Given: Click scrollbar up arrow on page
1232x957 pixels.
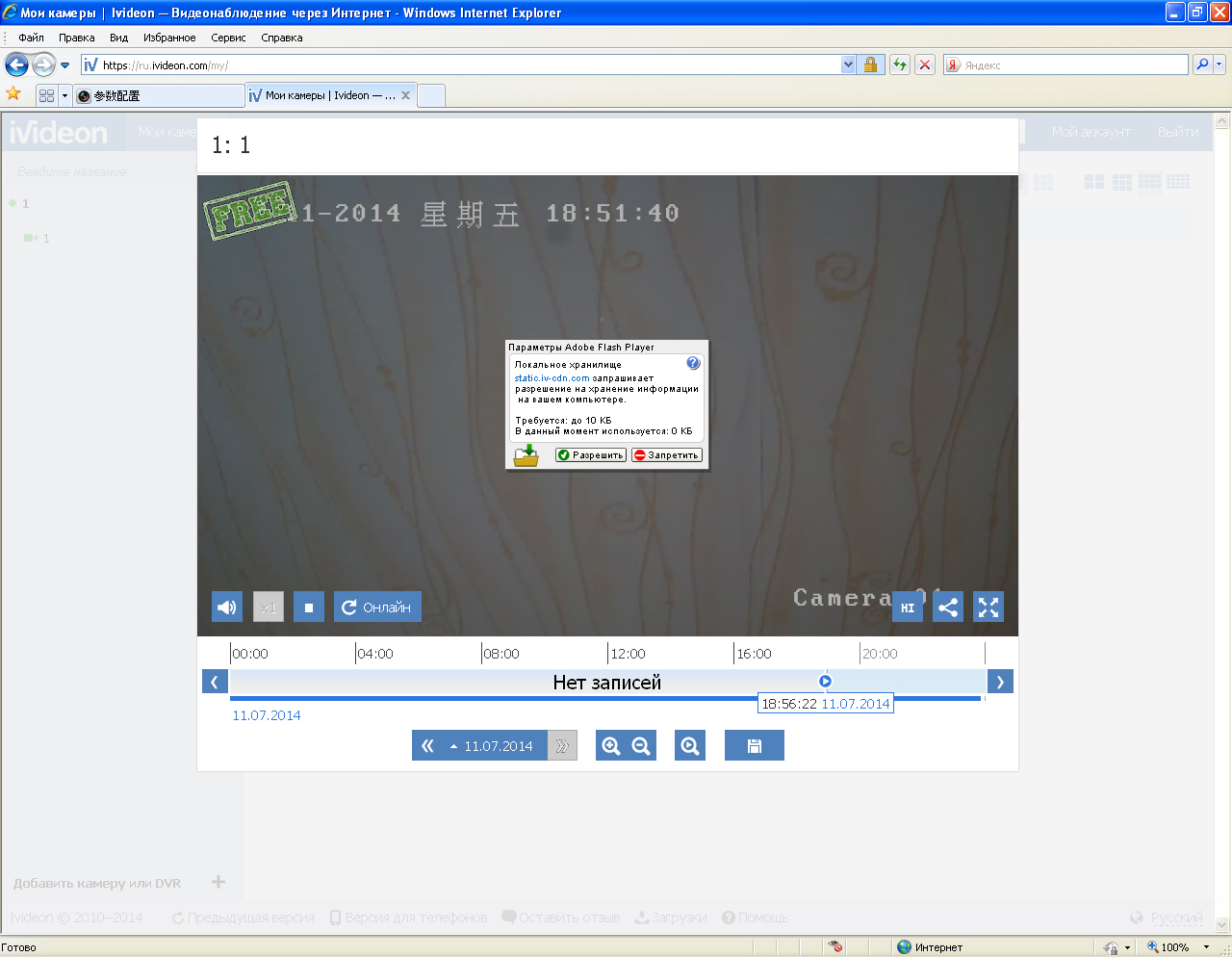Looking at the screenshot, I should click(1222, 121).
